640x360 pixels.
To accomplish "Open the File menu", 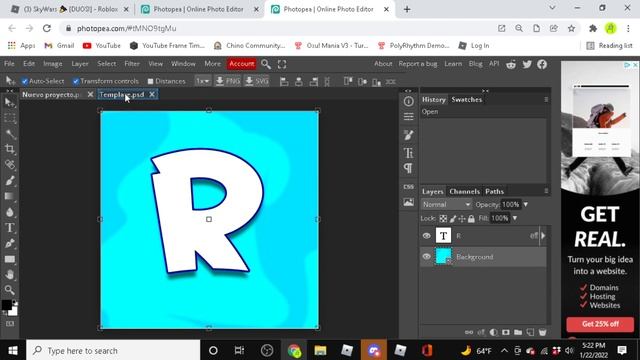I will (x=9, y=64).
